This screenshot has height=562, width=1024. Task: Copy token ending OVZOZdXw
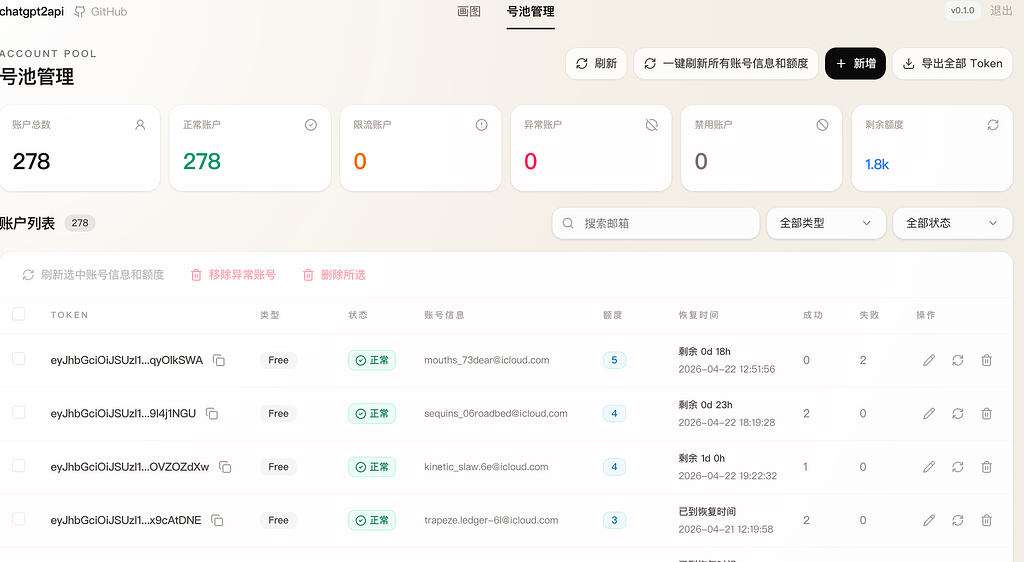[225, 467]
